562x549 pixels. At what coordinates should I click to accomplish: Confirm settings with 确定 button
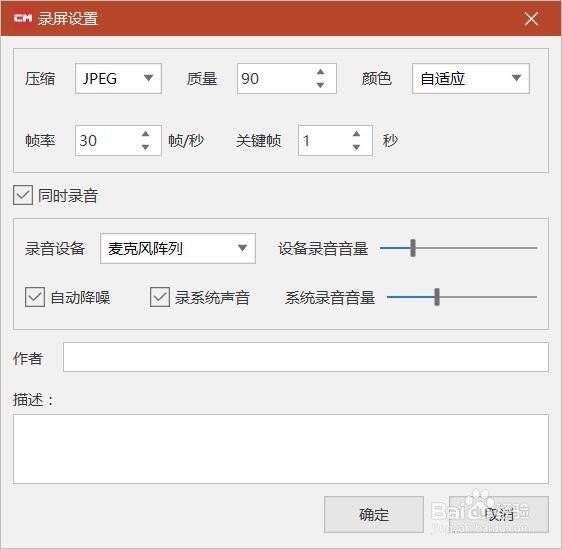click(x=374, y=515)
